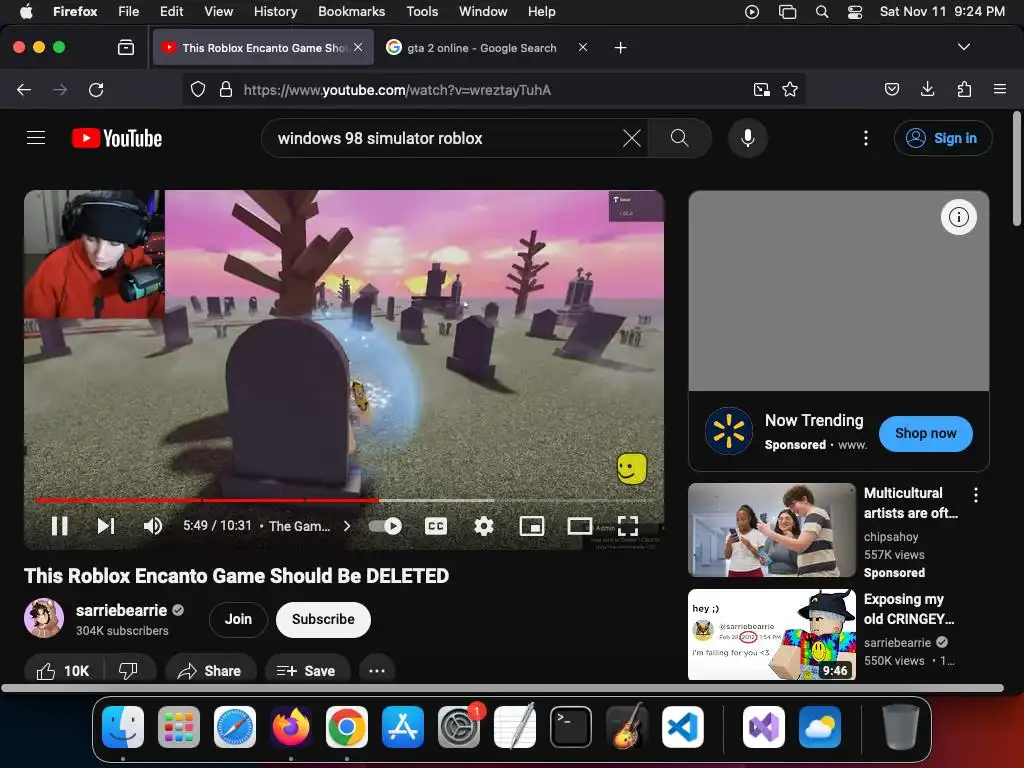This screenshot has width=1024, height=768.
Task: Open sarriebearrie channel avatar
Action: pyautogui.click(x=44, y=618)
